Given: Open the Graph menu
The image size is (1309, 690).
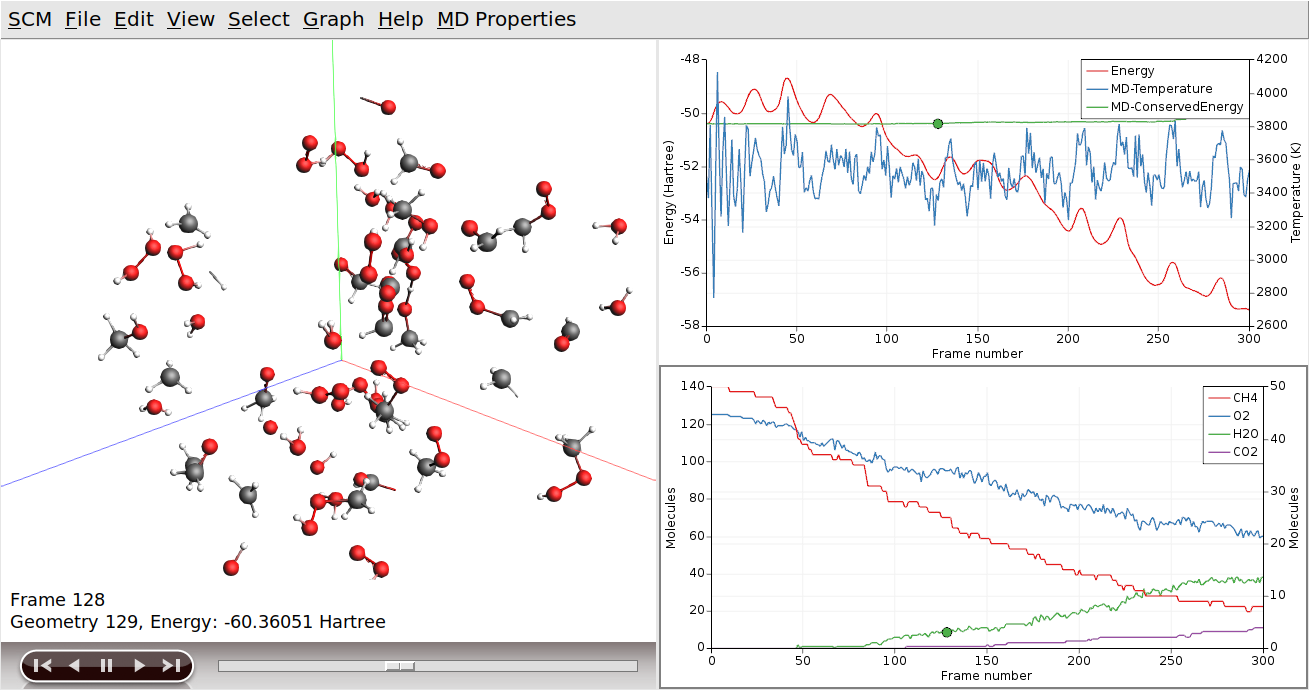Looking at the screenshot, I should 332,19.
